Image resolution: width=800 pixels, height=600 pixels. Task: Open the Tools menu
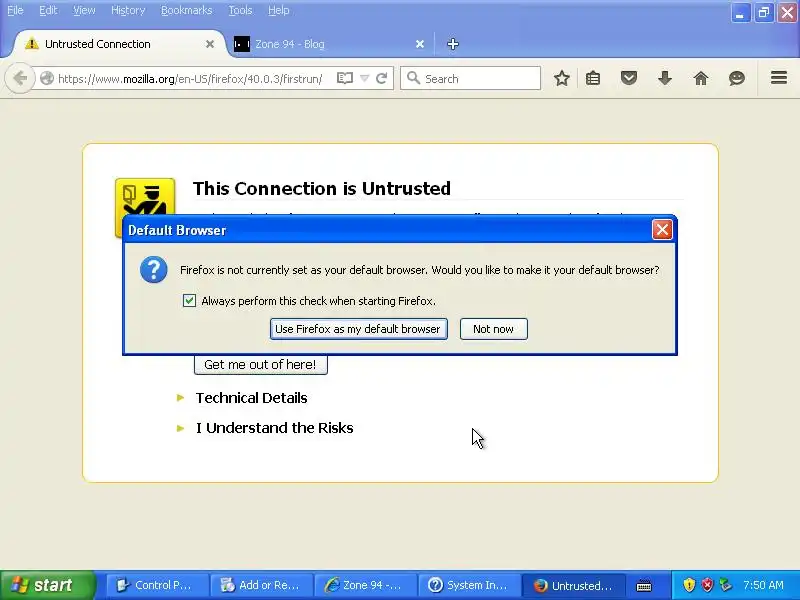tap(240, 10)
